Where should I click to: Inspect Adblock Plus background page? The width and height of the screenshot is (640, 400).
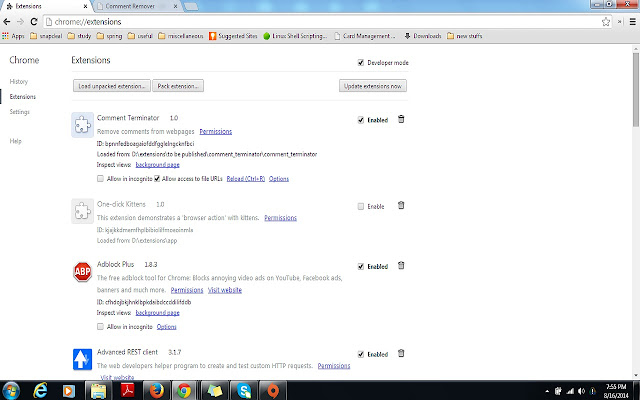pyautogui.click(x=158, y=313)
